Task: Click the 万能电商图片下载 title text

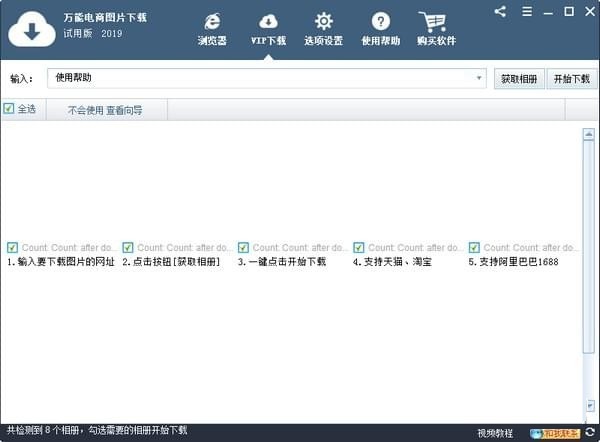Action: [x=105, y=17]
